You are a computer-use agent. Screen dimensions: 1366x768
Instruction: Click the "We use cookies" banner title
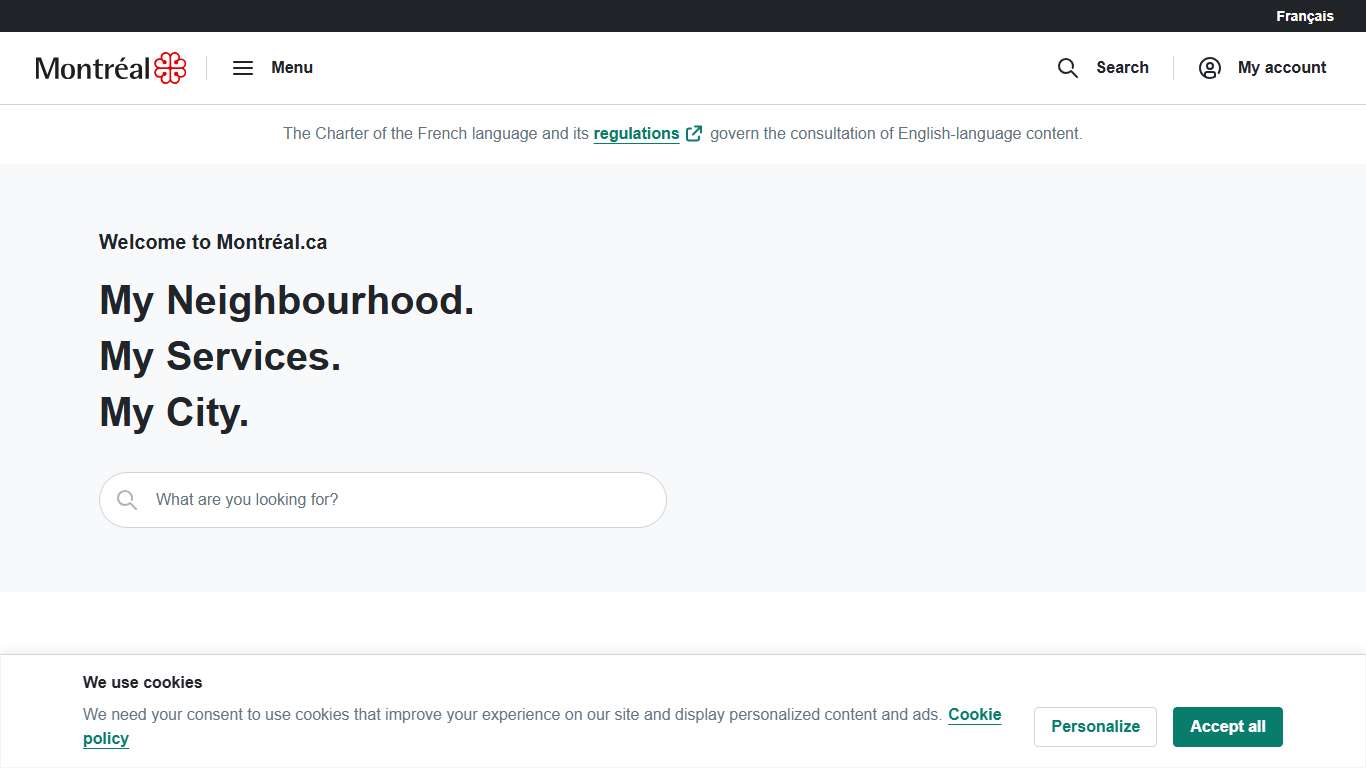(142, 682)
